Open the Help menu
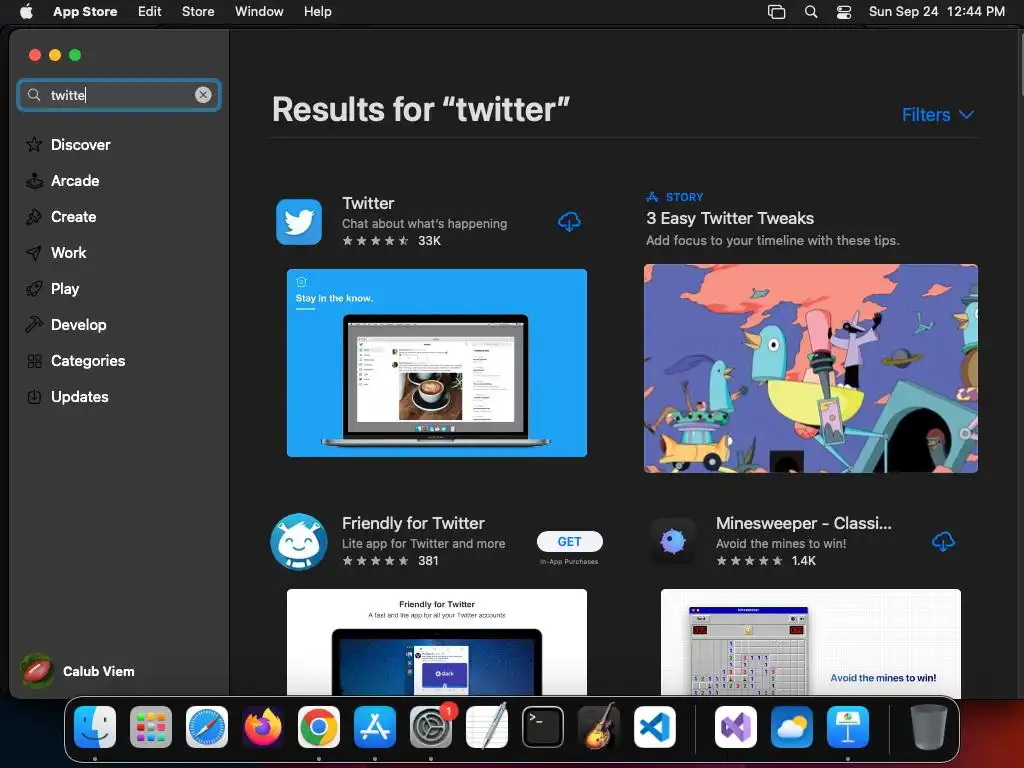1024x768 pixels. (317, 11)
